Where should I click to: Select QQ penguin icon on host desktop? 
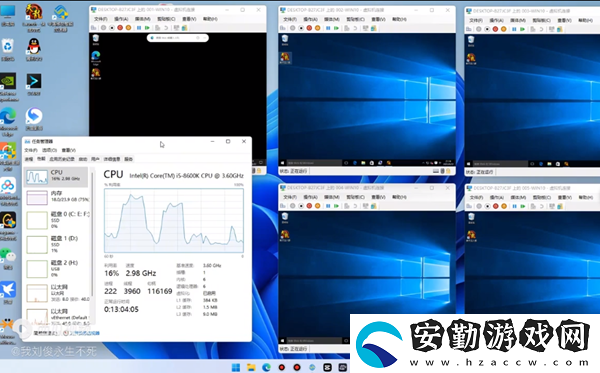pos(34,50)
